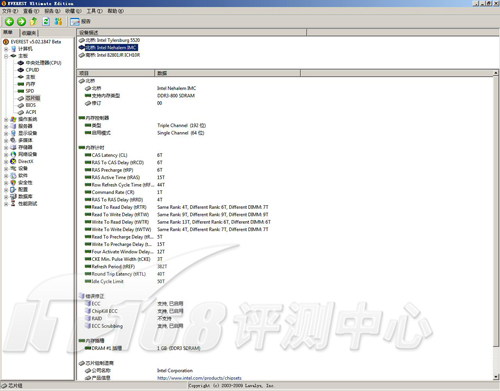Open the Report (报告) toolbar button
500x391 pixels.
tap(80, 22)
